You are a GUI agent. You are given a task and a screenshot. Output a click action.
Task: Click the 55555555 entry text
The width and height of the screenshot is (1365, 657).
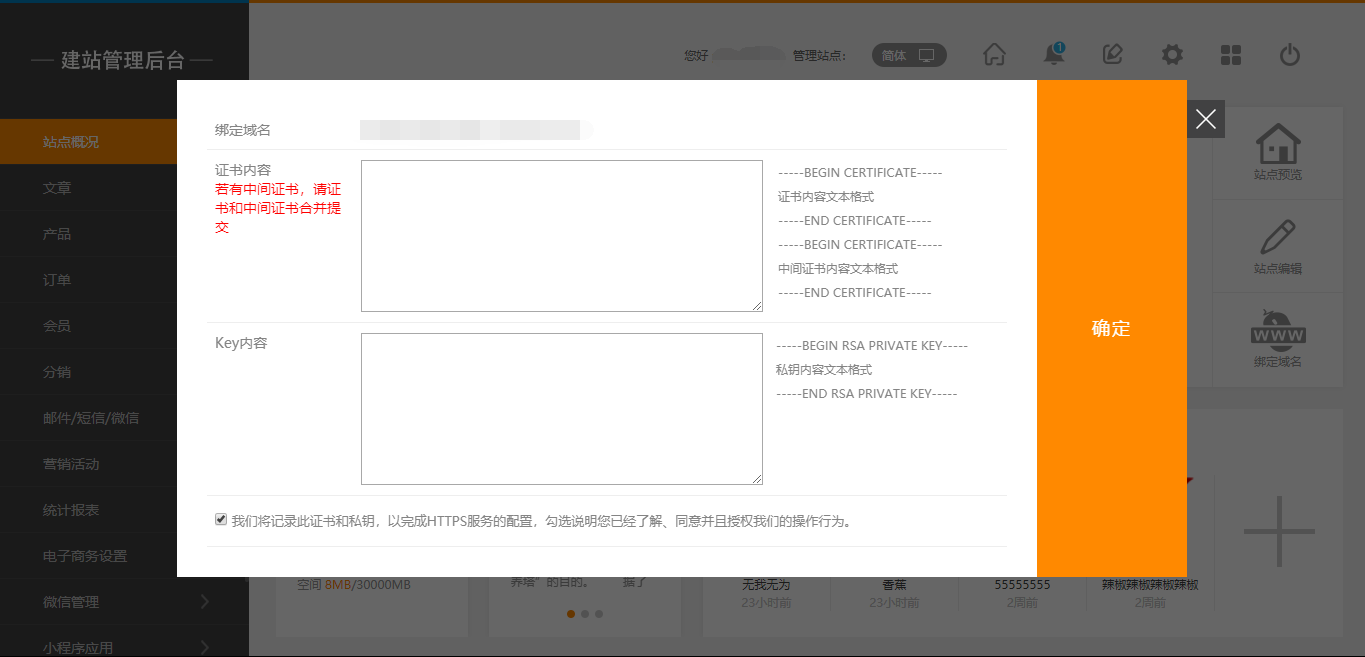pos(1022,584)
